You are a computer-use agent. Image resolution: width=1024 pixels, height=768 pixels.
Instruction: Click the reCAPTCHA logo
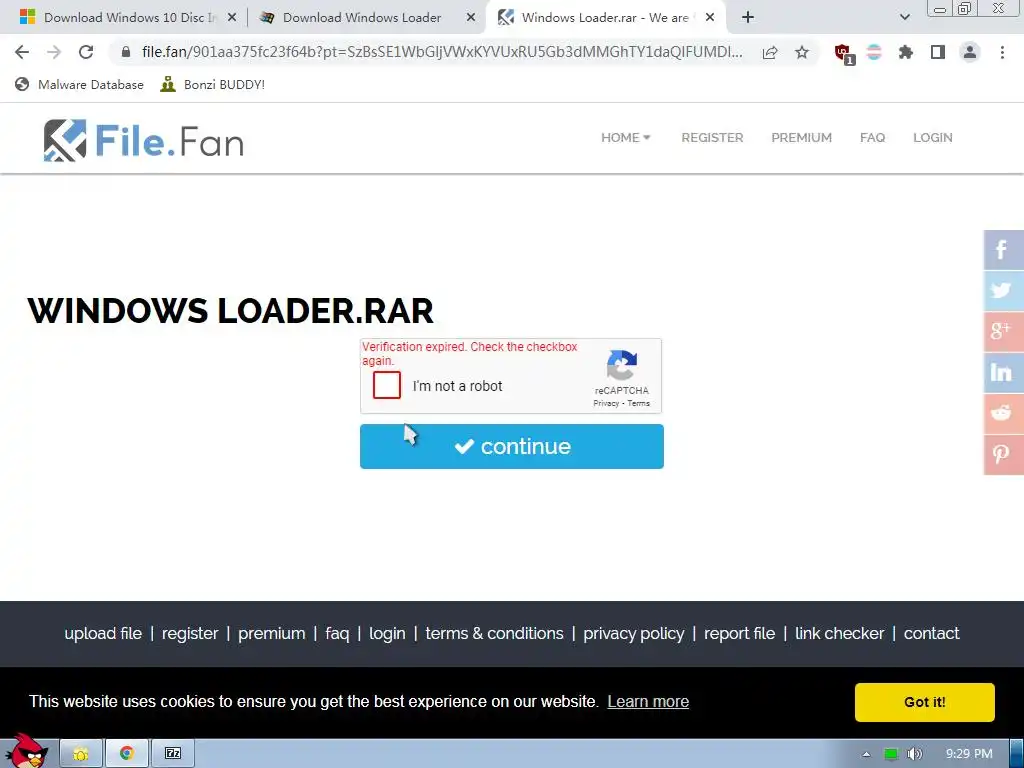[x=622, y=366]
